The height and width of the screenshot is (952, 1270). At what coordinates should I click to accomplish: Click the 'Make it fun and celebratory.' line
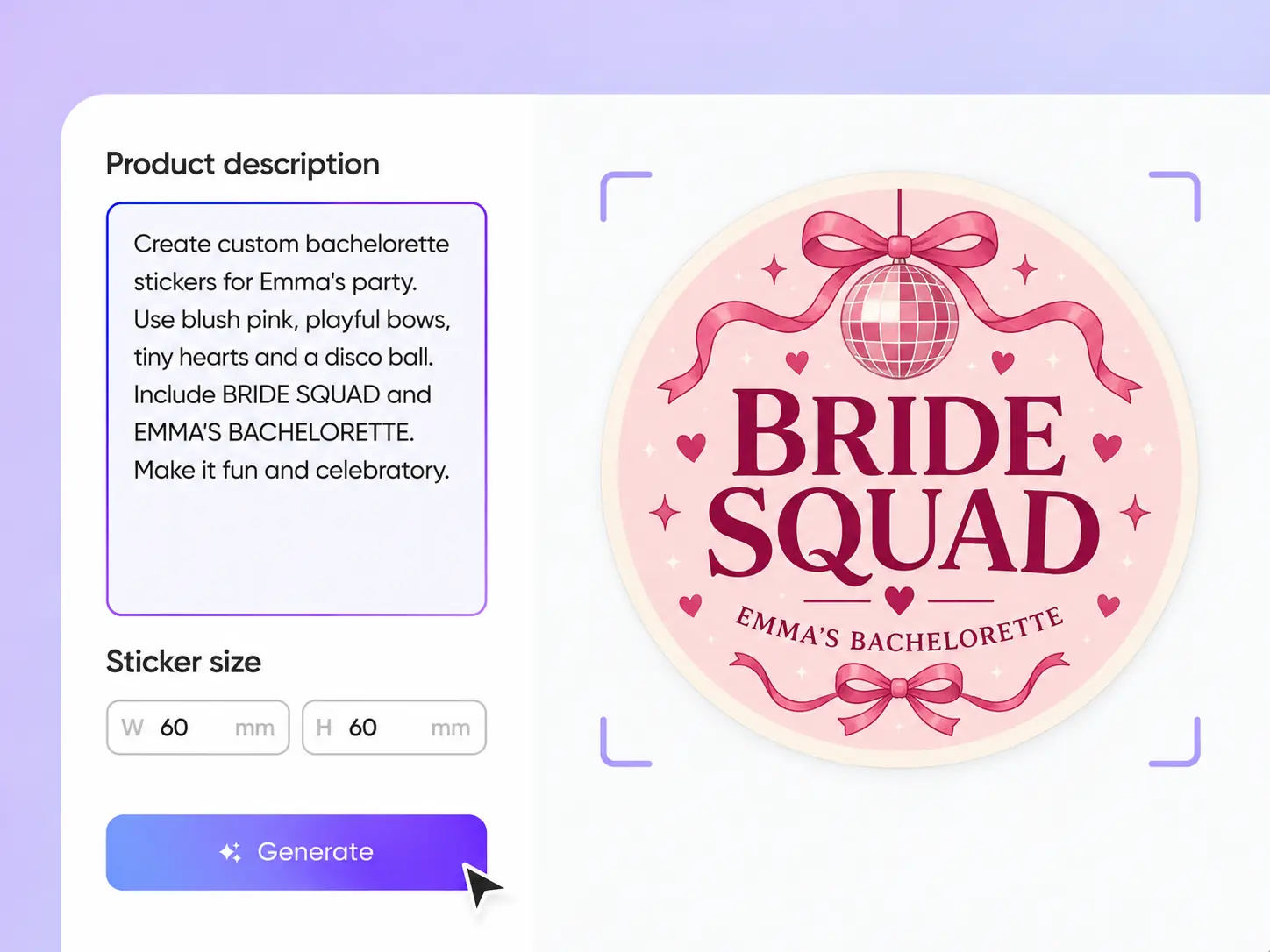(x=291, y=471)
